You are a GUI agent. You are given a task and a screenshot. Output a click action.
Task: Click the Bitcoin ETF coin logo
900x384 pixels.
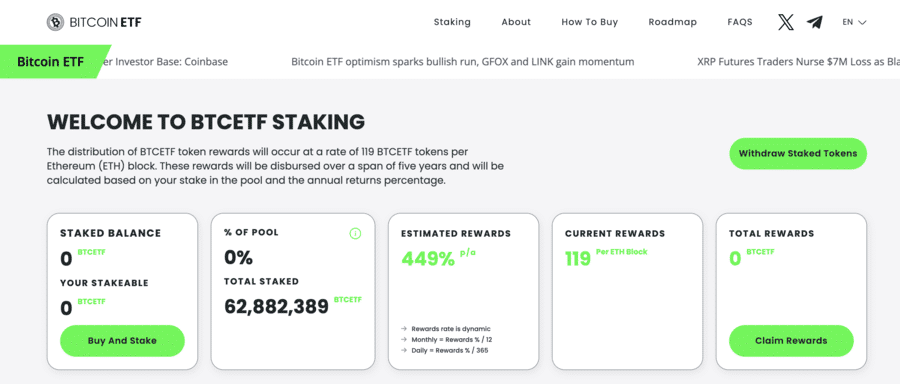tap(56, 22)
